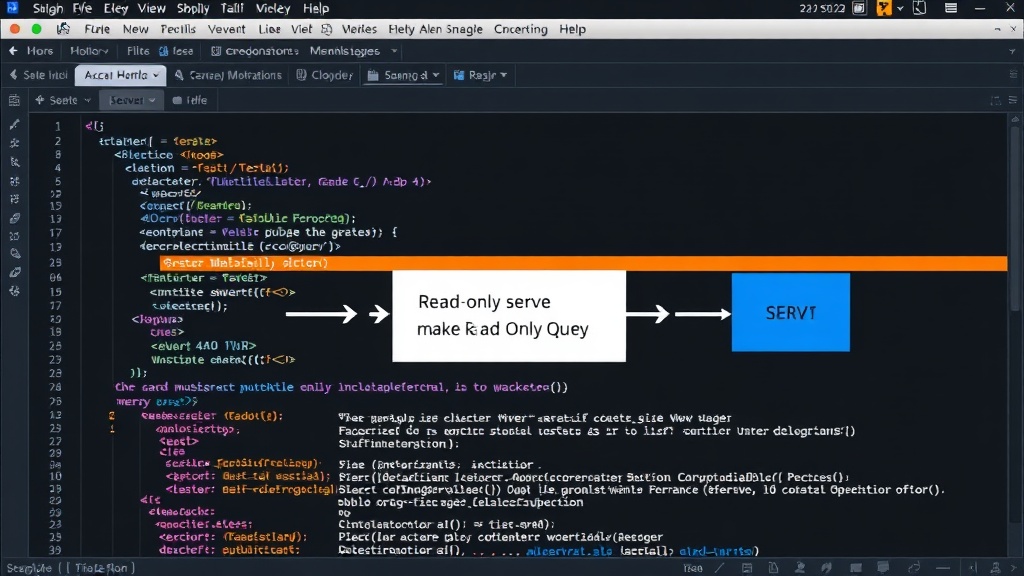Click the scroll-up arrow of editor scrollbar

[x=1015, y=120]
